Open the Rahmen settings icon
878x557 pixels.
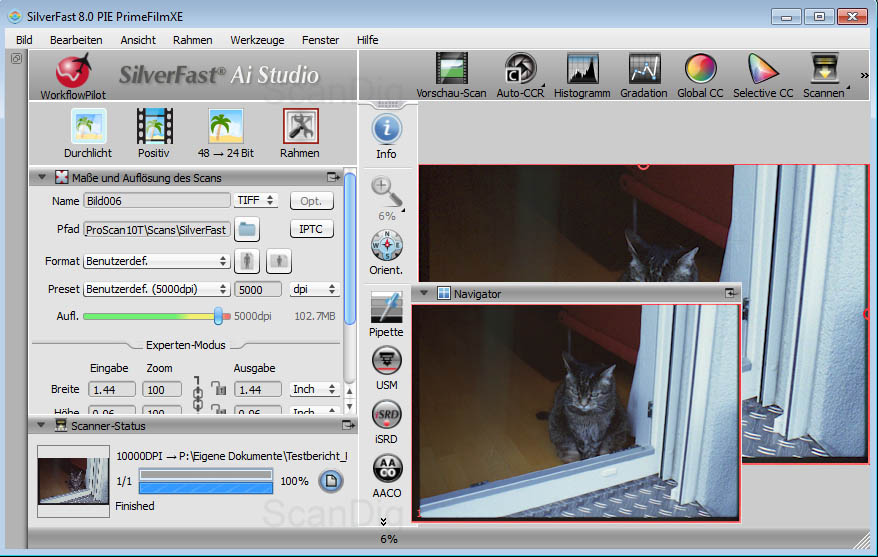click(300, 133)
